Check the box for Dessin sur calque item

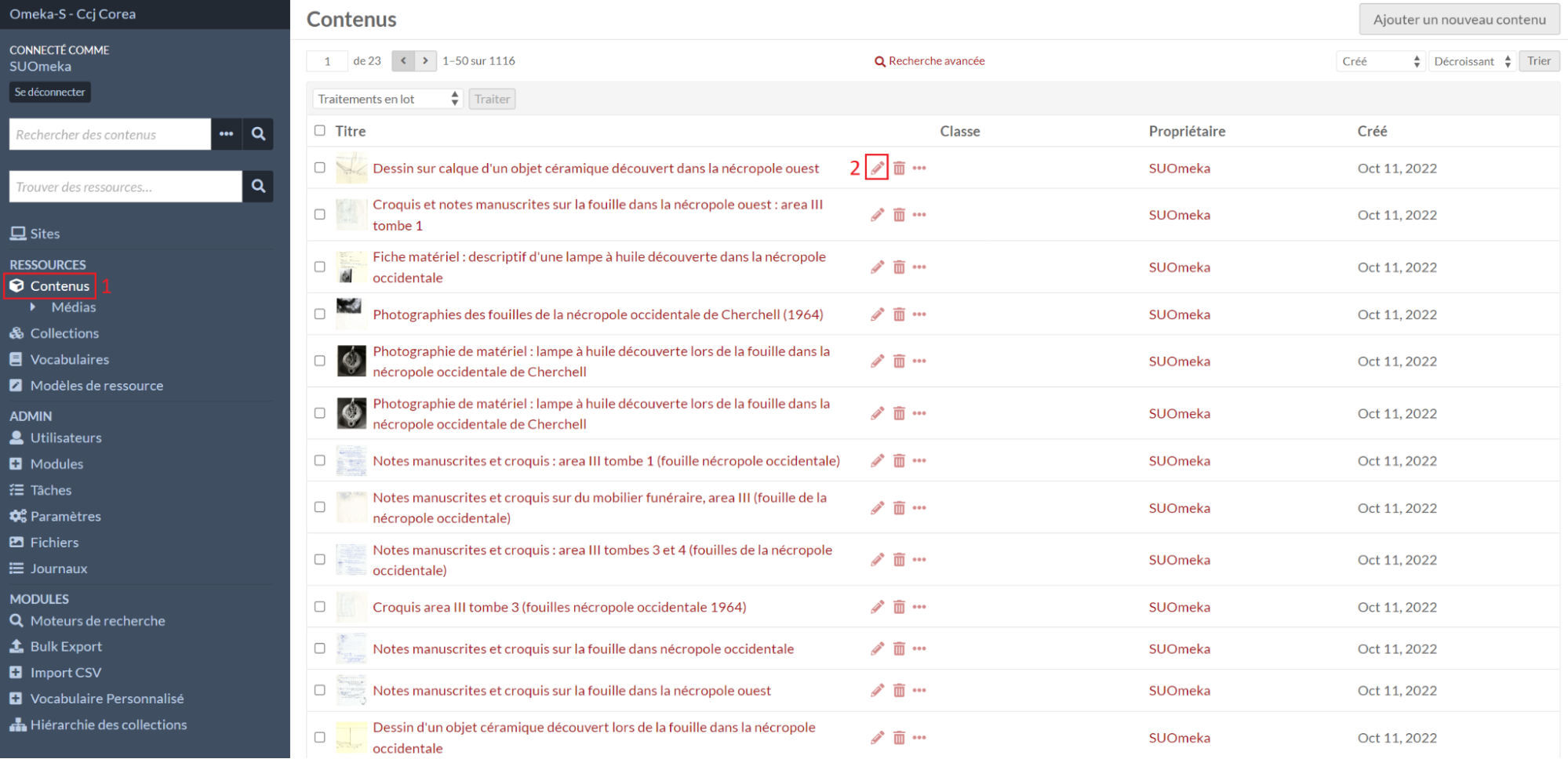click(x=319, y=168)
